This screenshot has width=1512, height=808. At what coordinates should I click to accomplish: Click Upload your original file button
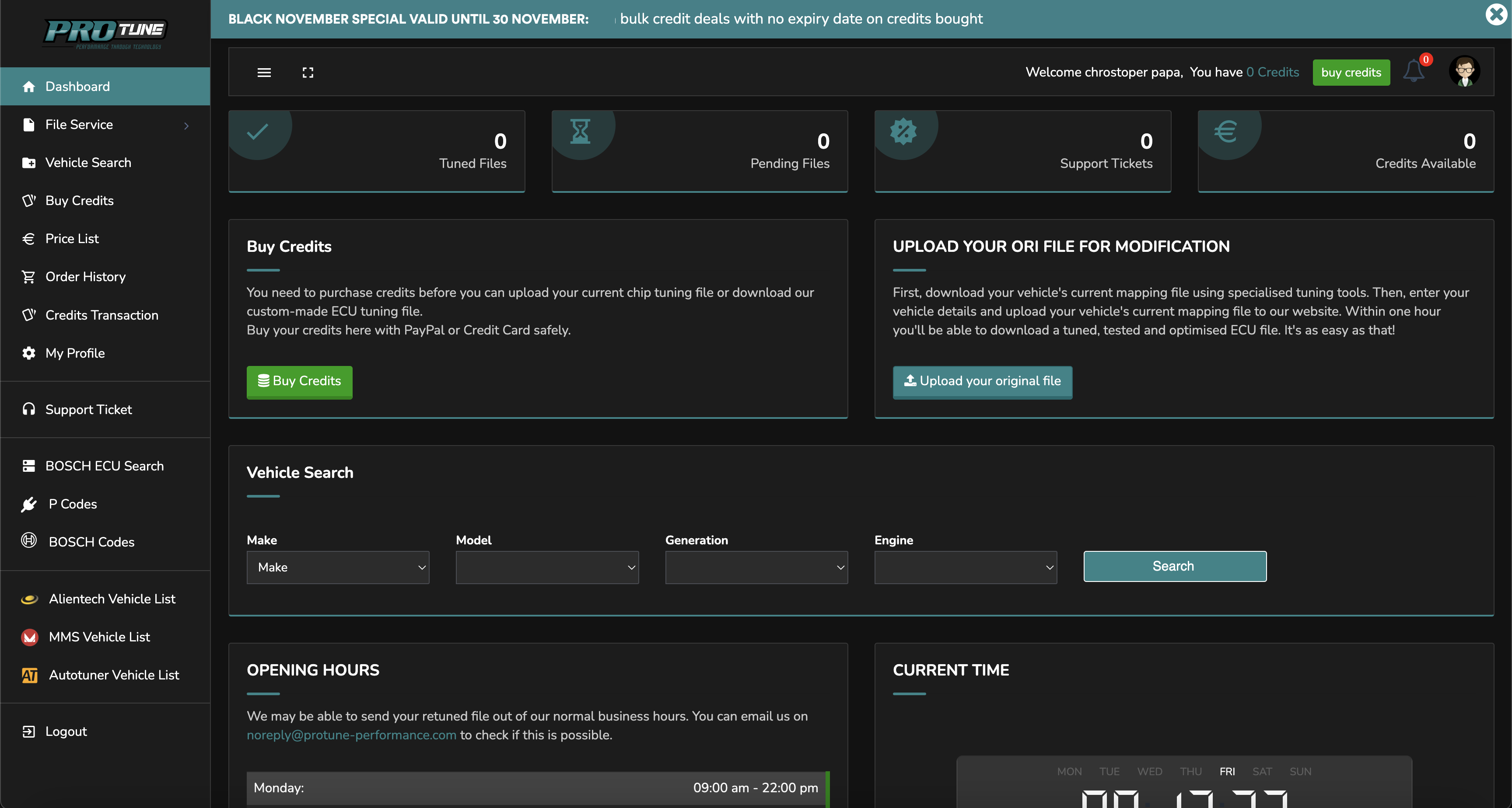pos(982,382)
